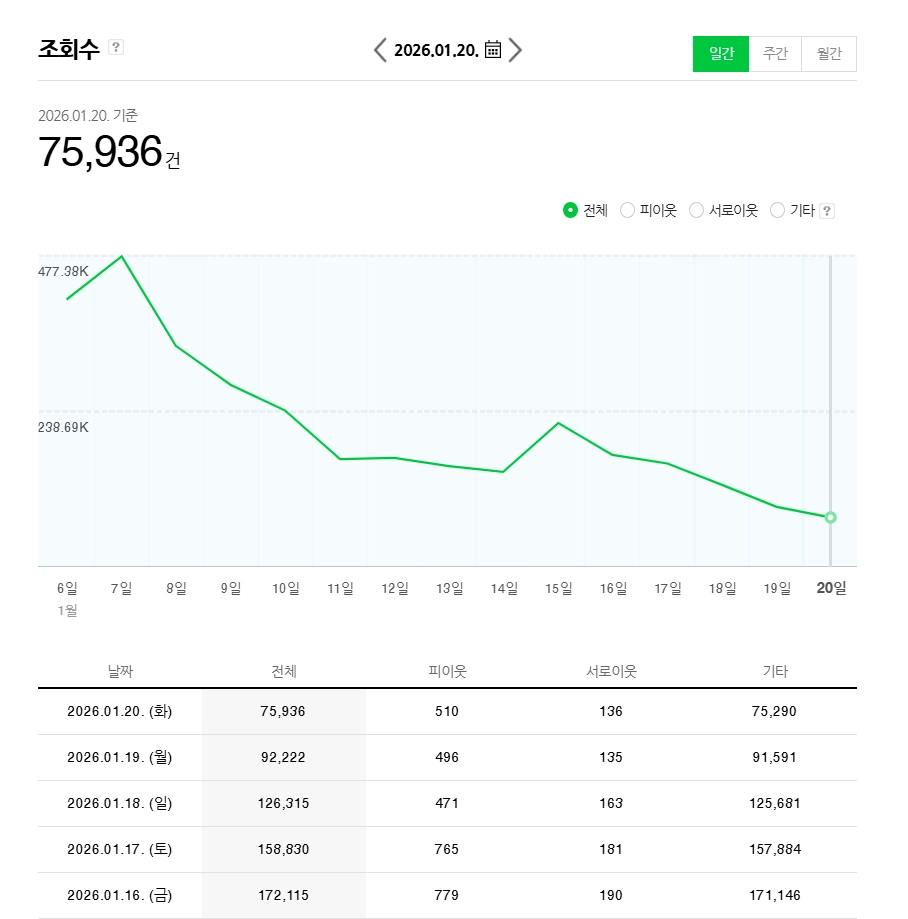Select row 2026.01.16. (금) date cell
Image resolution: width=908 pixels, height=919 pixels.
tap(120, 896)
